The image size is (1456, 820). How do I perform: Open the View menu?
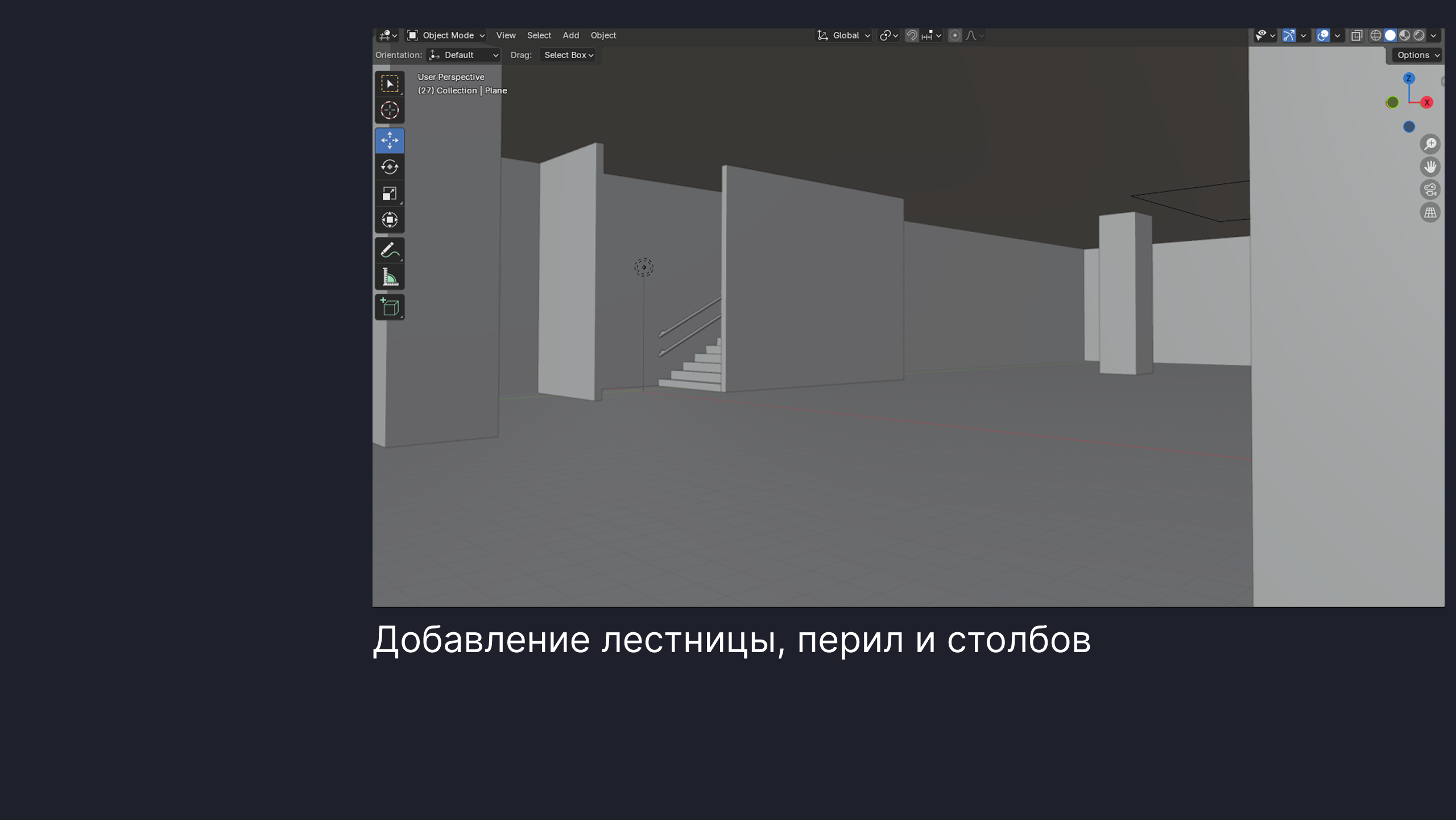(x=506, y=35)
